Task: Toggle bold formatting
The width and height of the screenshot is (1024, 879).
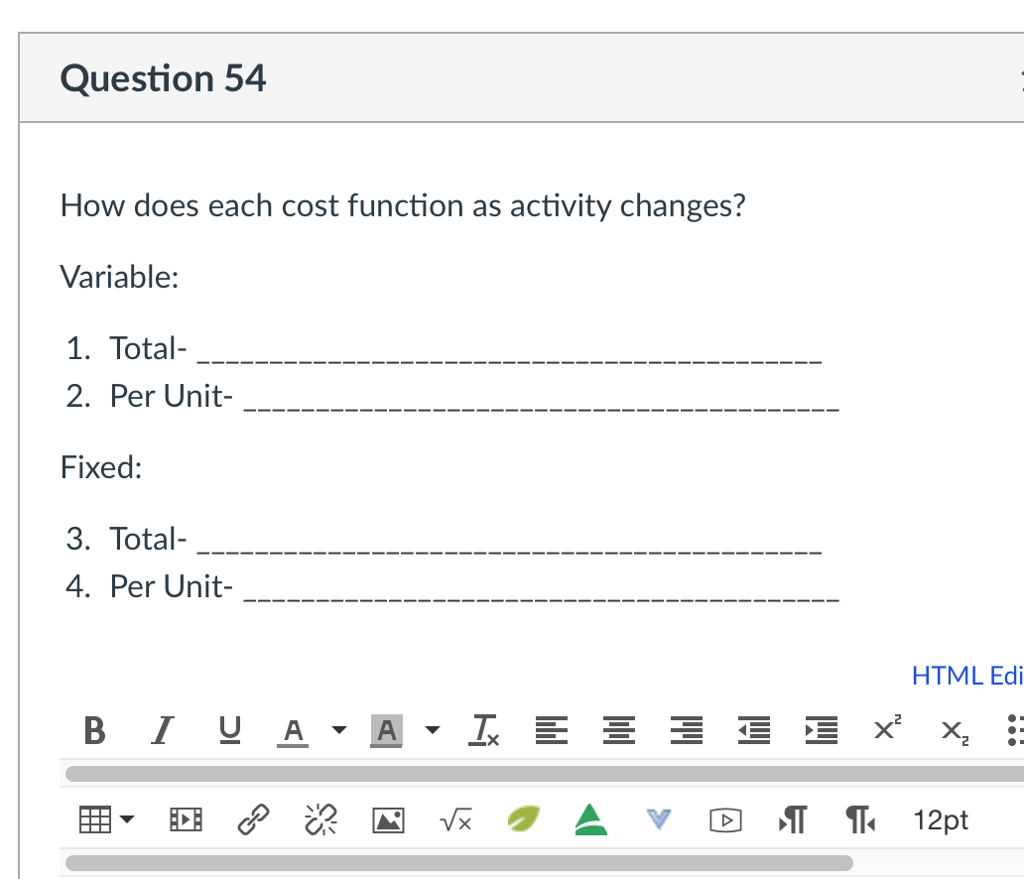Action: [x=94, y=731]
